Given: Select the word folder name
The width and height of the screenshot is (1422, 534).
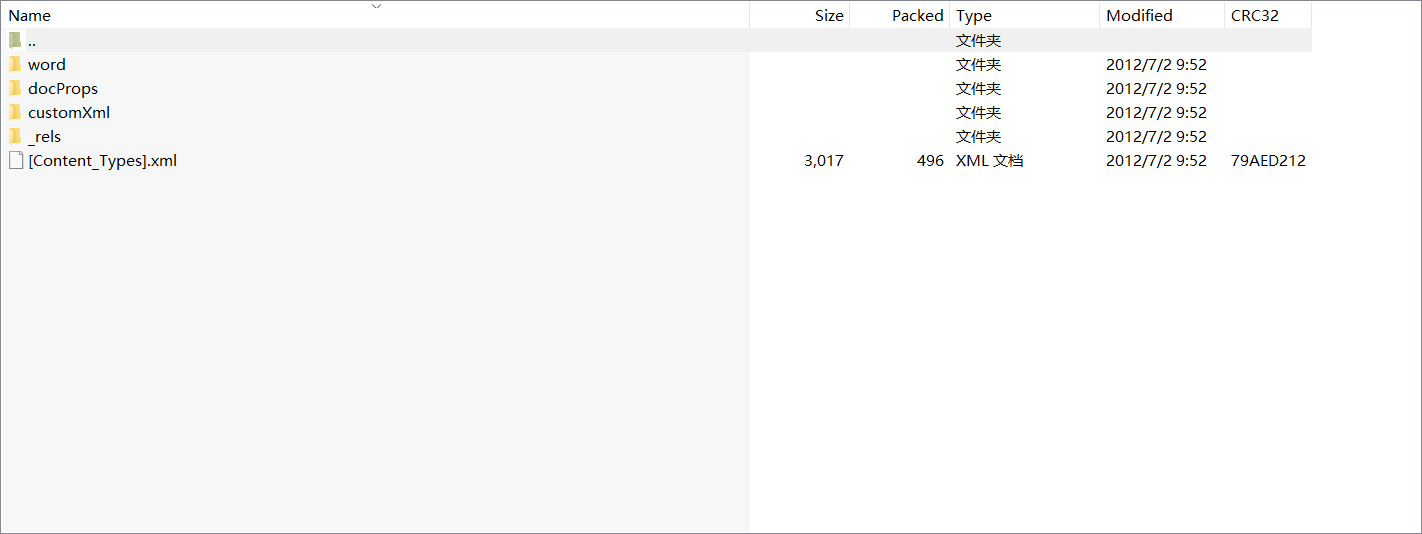Looking at the screenshot, I should pos(47,64).
